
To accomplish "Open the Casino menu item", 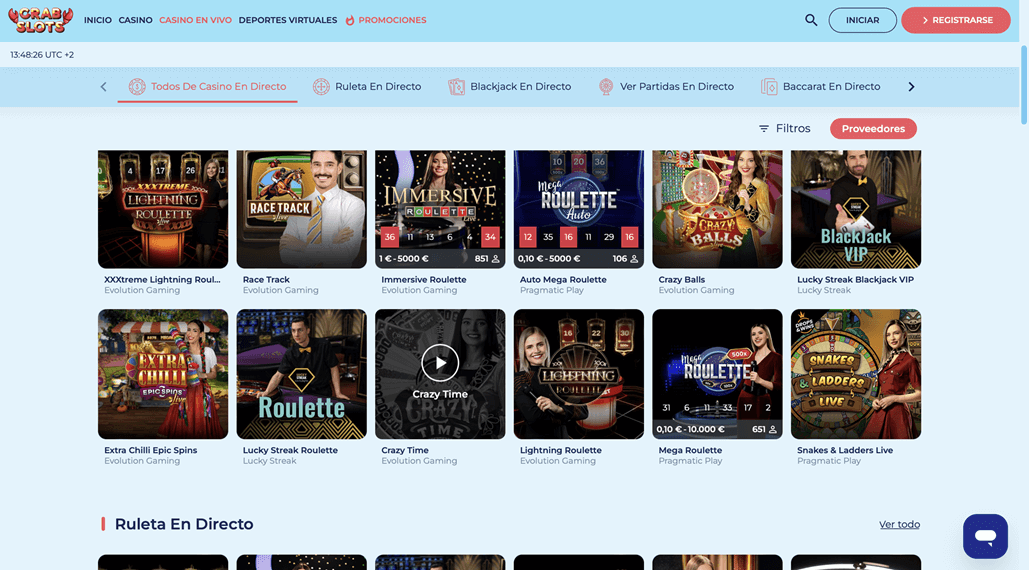I will (x=135, y=20).
